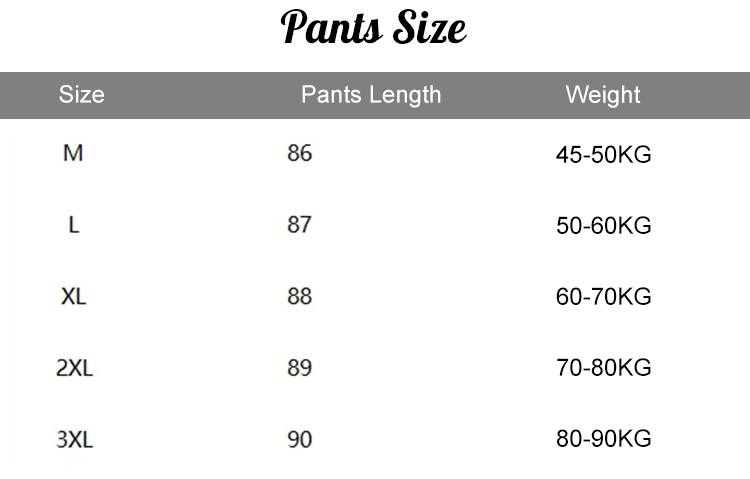
Task: Click the XL size row label
Action: (x=74, y=297)
